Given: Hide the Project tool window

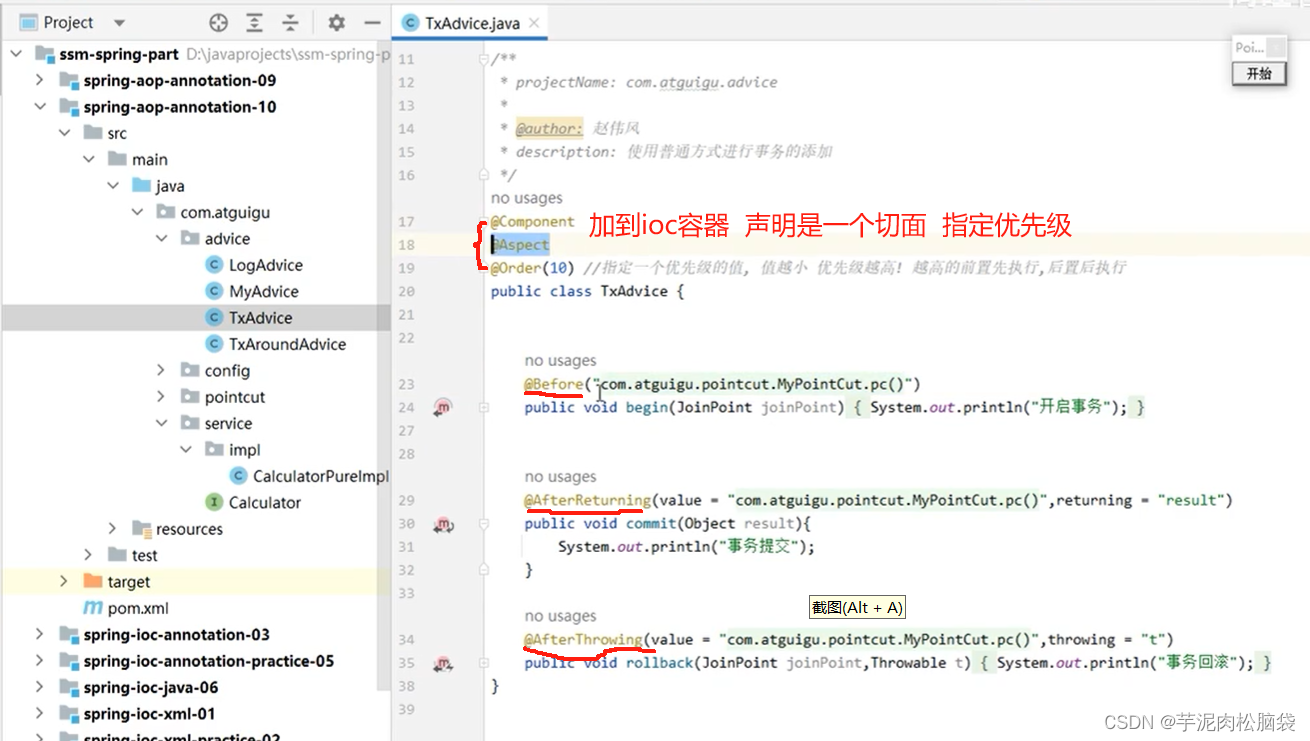Looking at the screenshot, I should tap(372, 23).
